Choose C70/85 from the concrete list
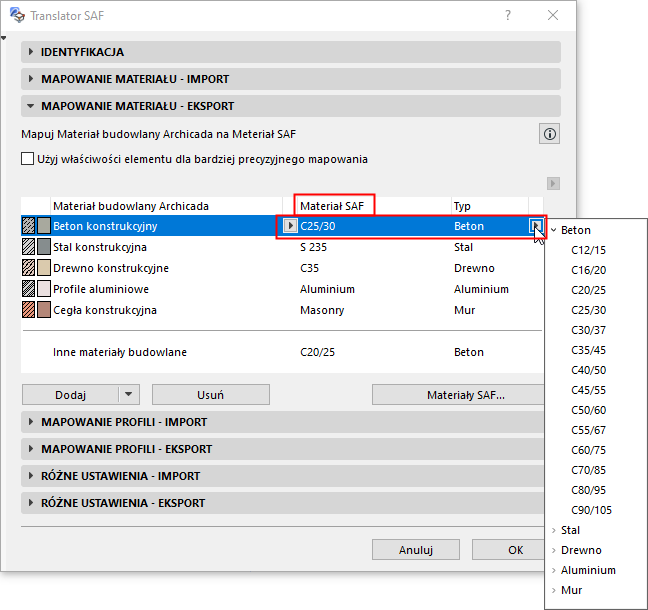648x610 pixels. (588, 470)
